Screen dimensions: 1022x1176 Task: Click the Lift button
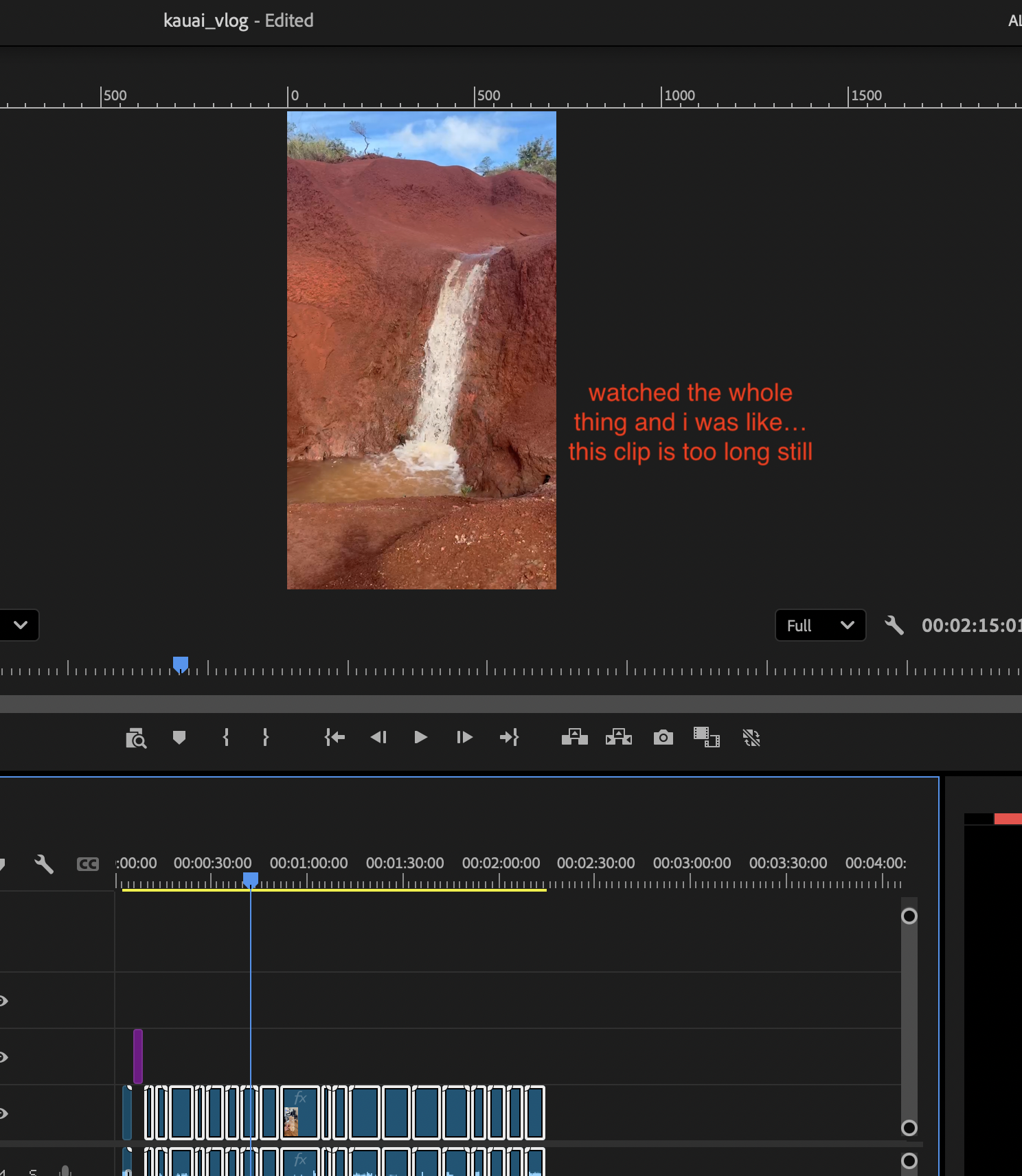point(575,738)
